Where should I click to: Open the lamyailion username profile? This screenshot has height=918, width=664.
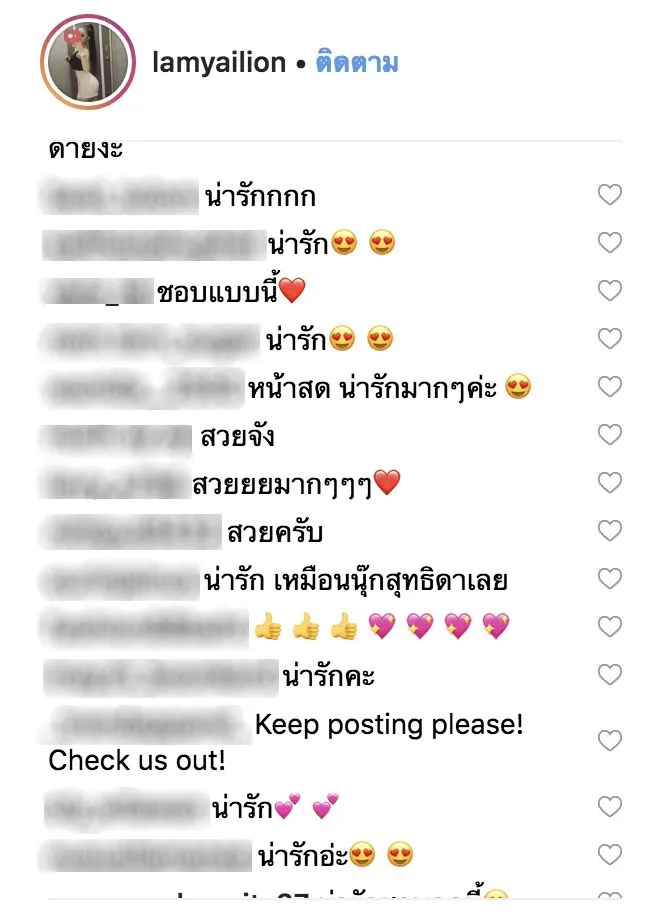coord(219,63)
